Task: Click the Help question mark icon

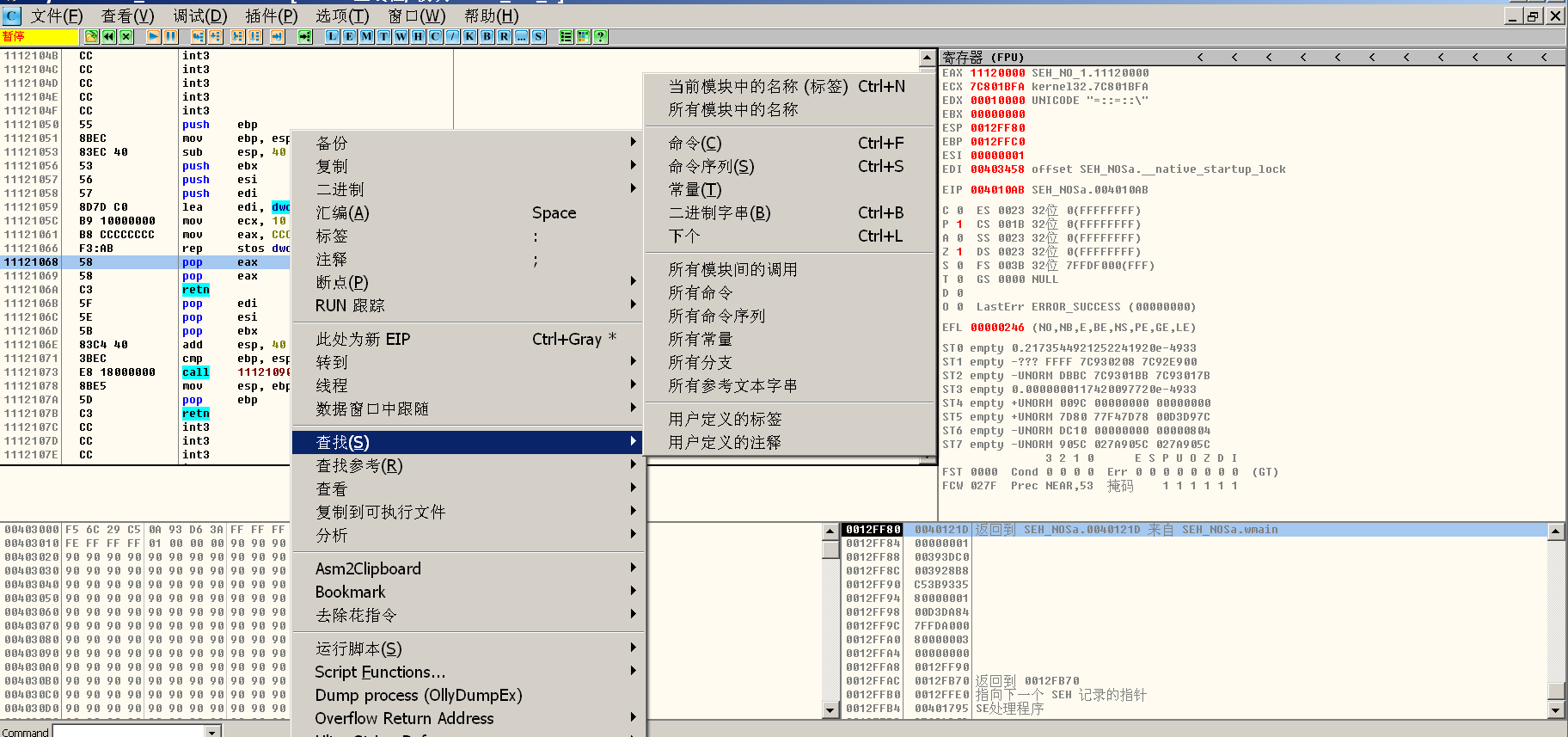Action: click(x=601, y=36)
